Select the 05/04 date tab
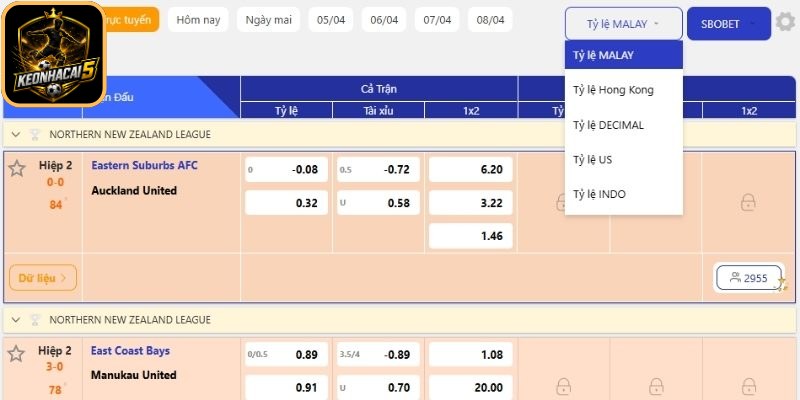 (x=331, y=20)
